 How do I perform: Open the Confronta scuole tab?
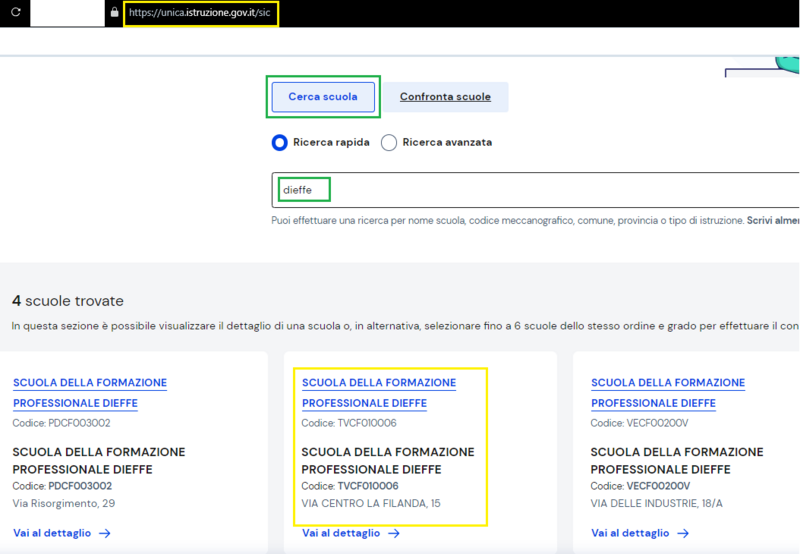pos(445,97)
